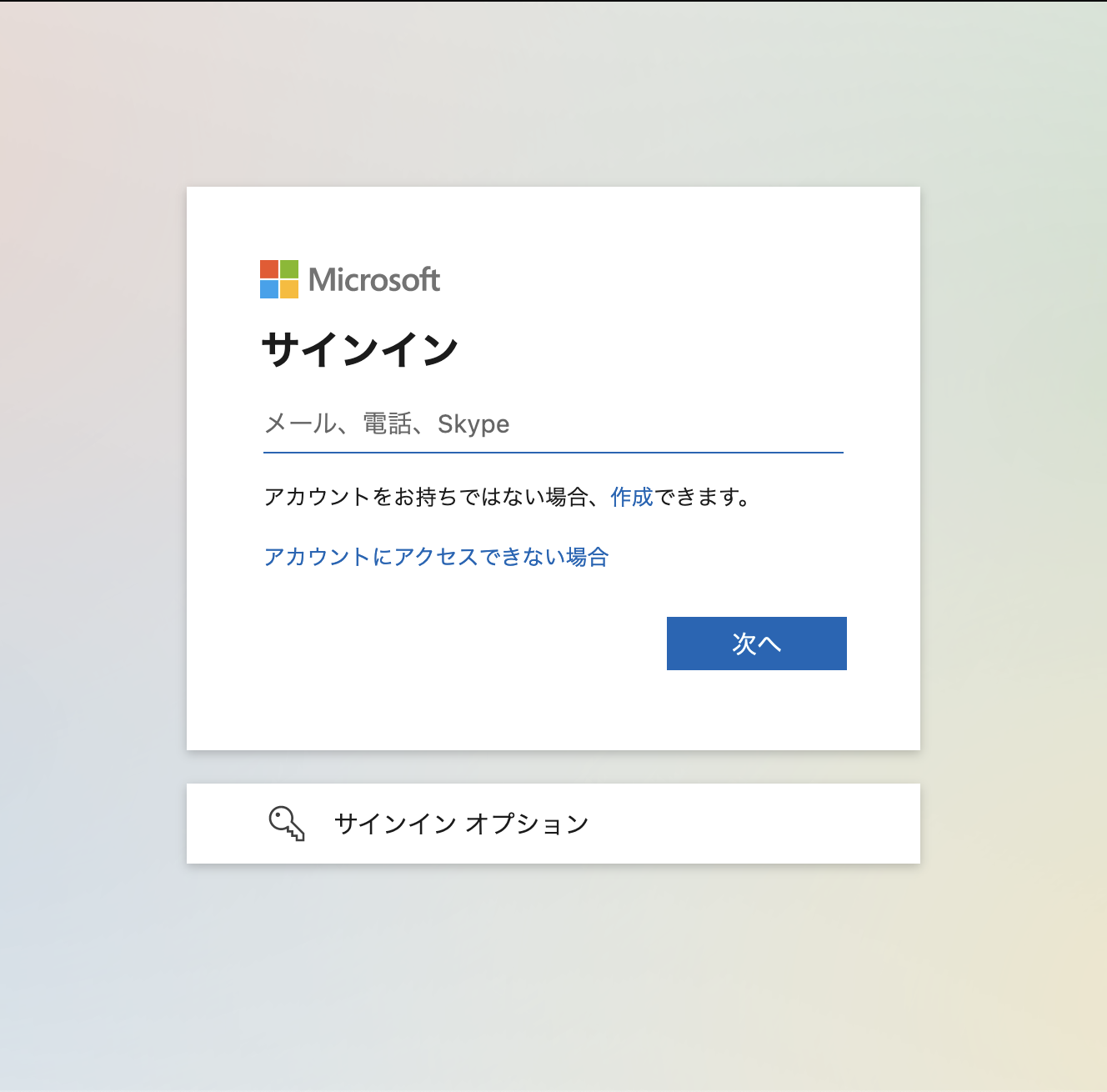
Task: Click the red square of Microsoft logo
Action: (269, 269)
